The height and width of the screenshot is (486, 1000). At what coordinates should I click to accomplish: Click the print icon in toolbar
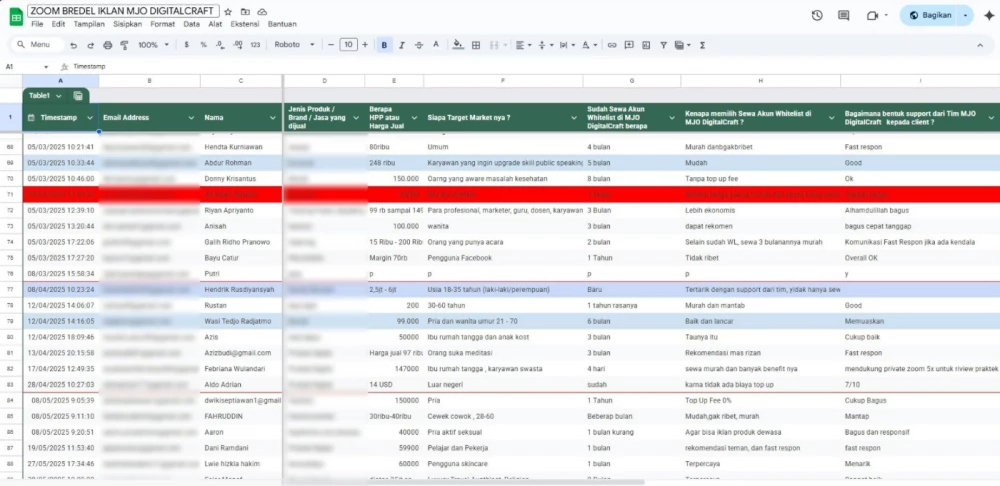click(x=108, y=45)
